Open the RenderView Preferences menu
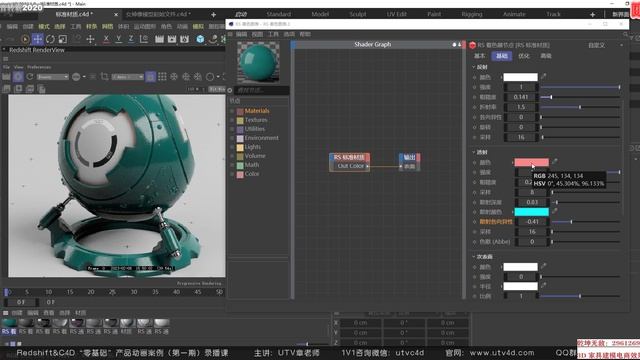640x360 pixels. (x=39, y=67)
